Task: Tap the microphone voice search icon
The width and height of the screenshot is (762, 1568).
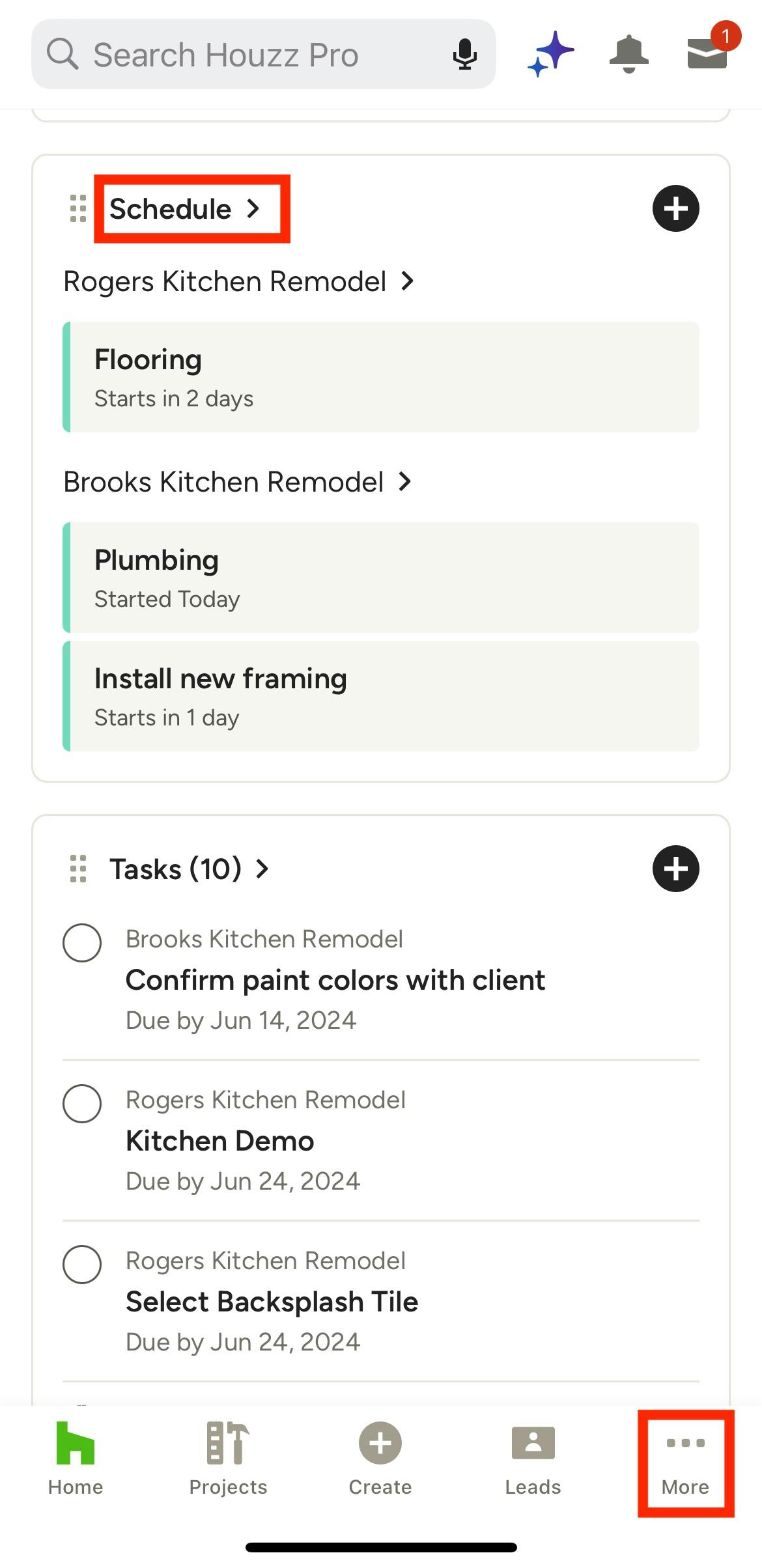Action: click(464, 54)
